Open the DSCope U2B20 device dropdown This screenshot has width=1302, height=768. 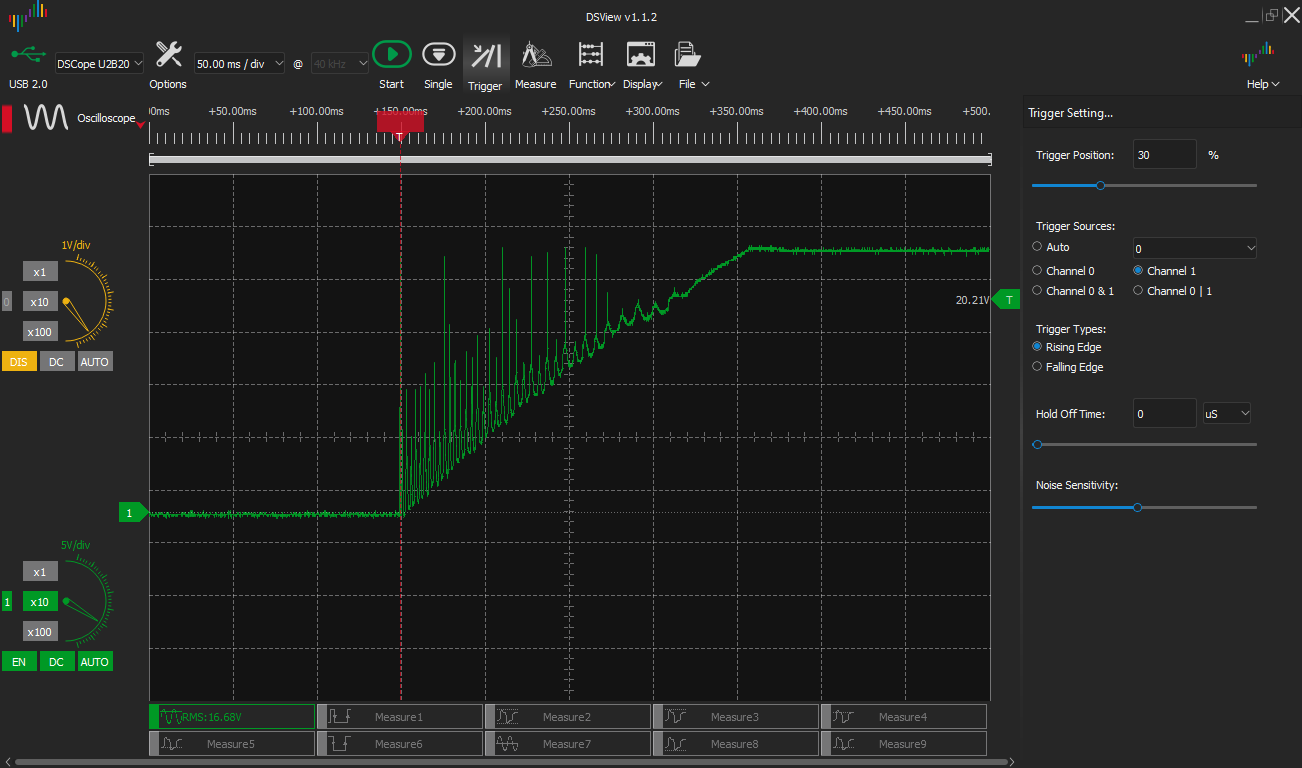99,63
